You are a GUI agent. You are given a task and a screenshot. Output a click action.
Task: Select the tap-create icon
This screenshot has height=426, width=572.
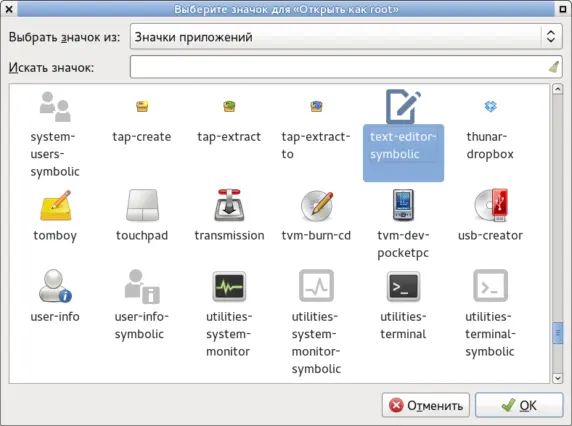142,106
